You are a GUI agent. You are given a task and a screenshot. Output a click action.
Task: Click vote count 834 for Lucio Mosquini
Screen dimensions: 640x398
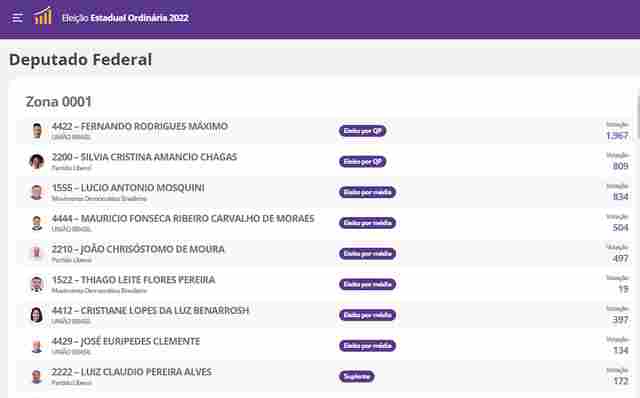(620, 197)
